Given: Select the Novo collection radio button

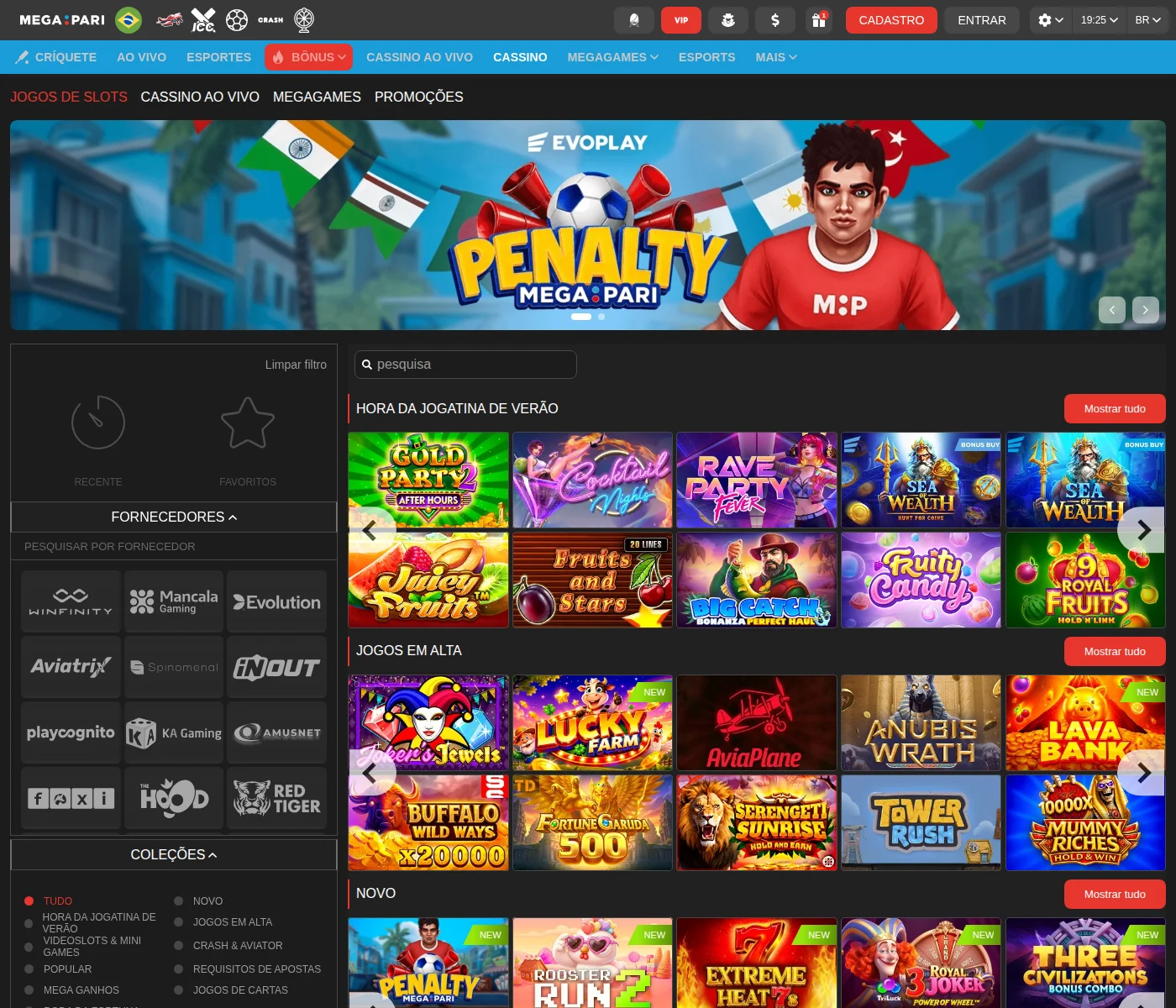Looking at the screenshot, I should point(178,900).
